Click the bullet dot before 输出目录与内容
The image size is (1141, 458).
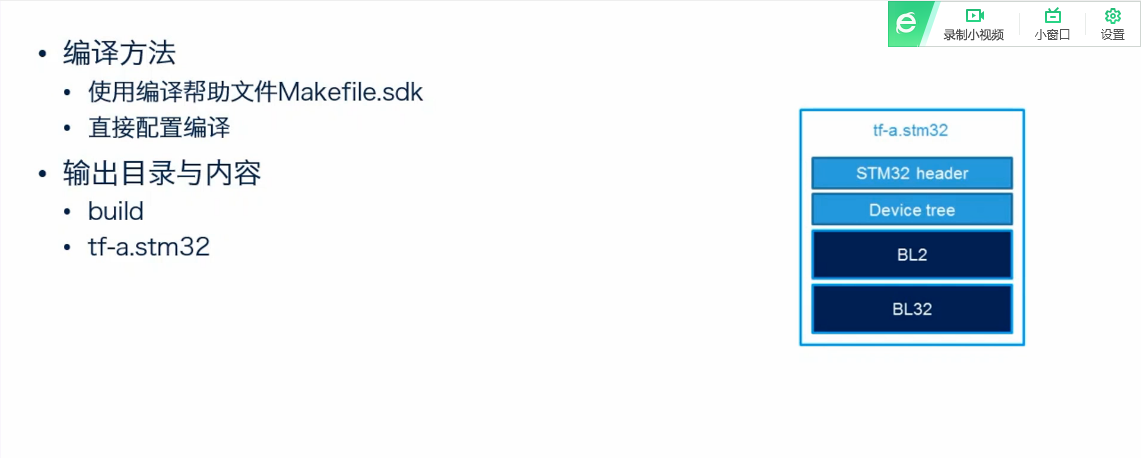pos(44,175)
